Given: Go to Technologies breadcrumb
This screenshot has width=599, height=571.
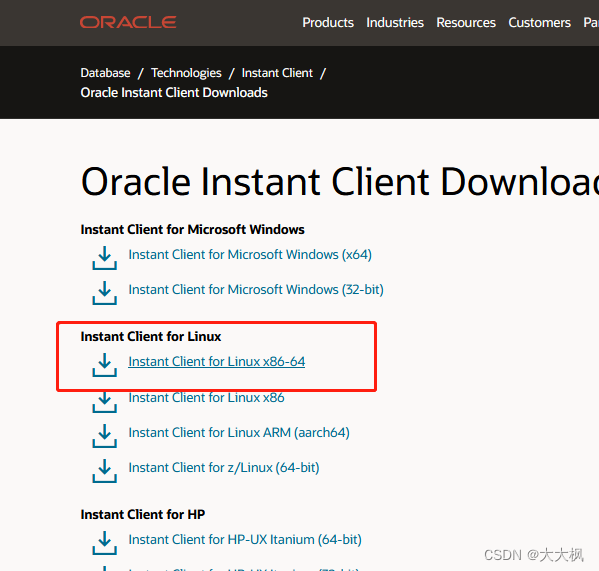Looking at the screenshot, I should pos(186,73).
